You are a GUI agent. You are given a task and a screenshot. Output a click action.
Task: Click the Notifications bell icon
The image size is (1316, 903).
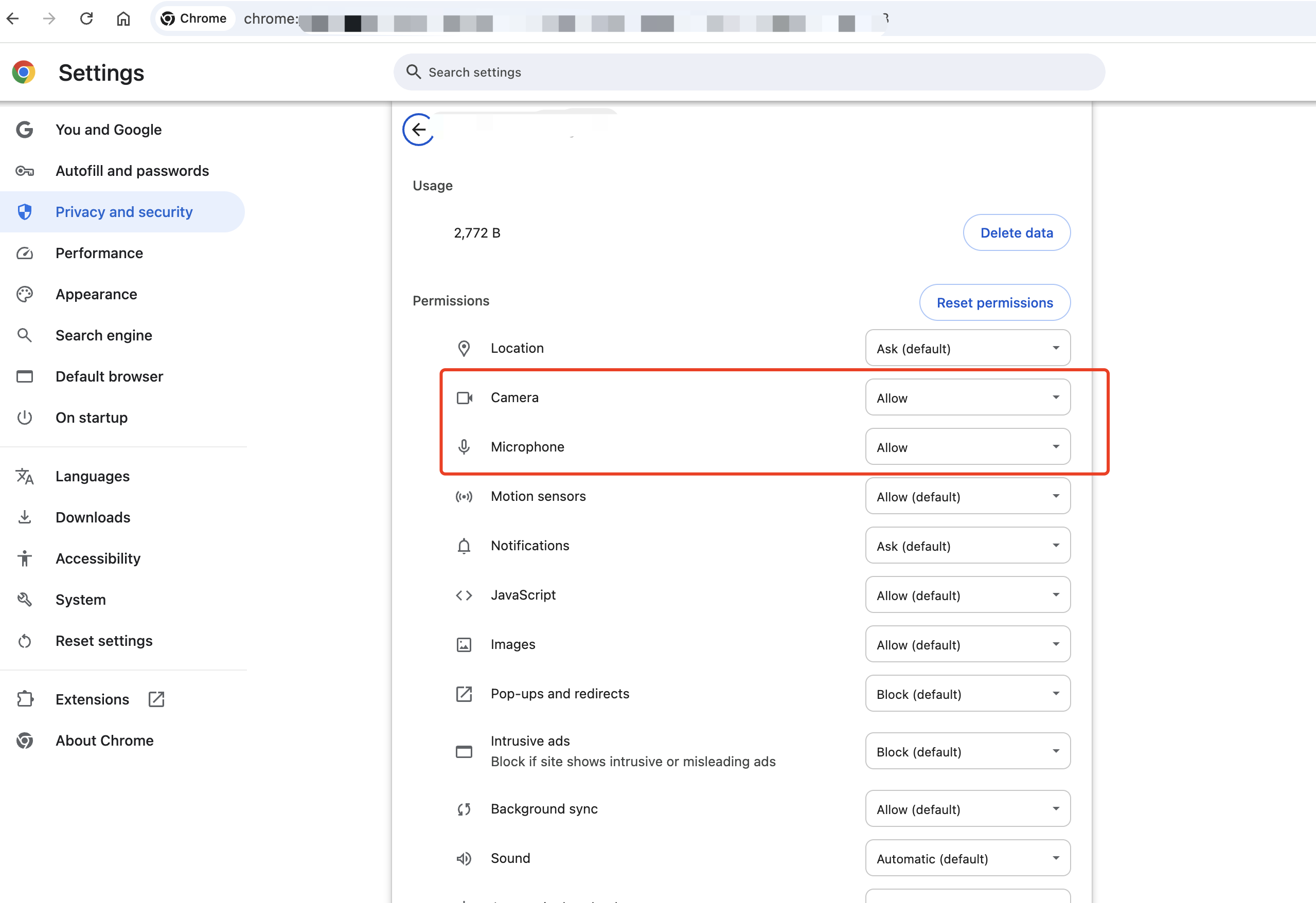pos(464,546)
